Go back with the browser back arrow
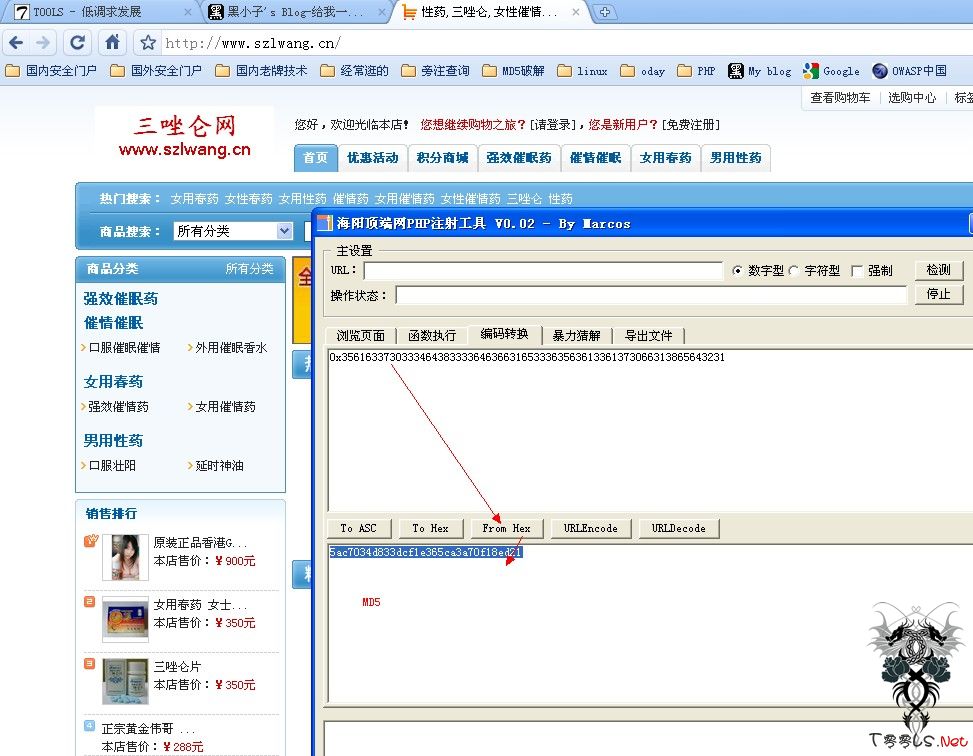 (x=16, y=43)
